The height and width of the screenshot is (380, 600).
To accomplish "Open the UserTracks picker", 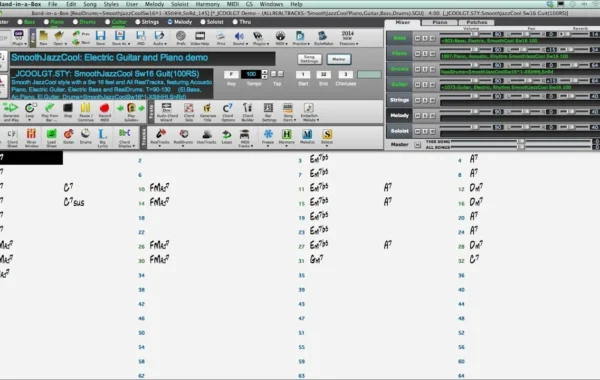I will pos(207,137).
